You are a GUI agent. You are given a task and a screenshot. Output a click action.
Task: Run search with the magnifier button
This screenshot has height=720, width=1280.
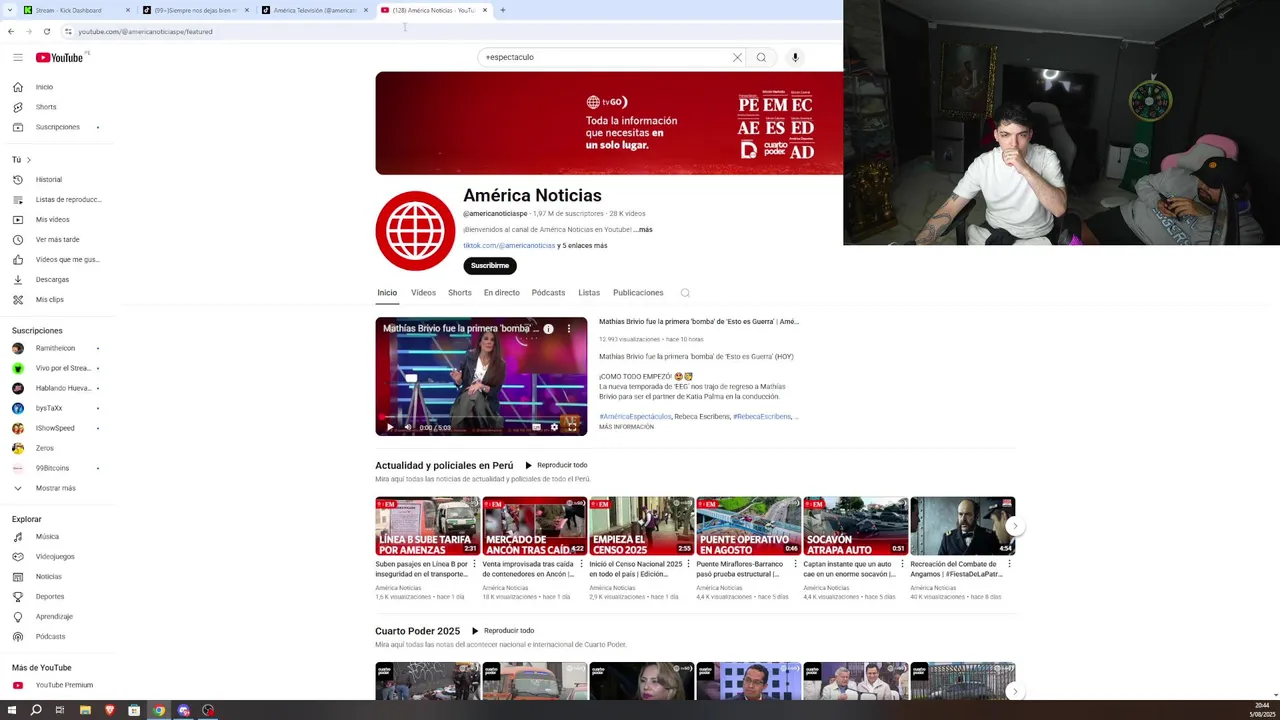tap(761, 57)
